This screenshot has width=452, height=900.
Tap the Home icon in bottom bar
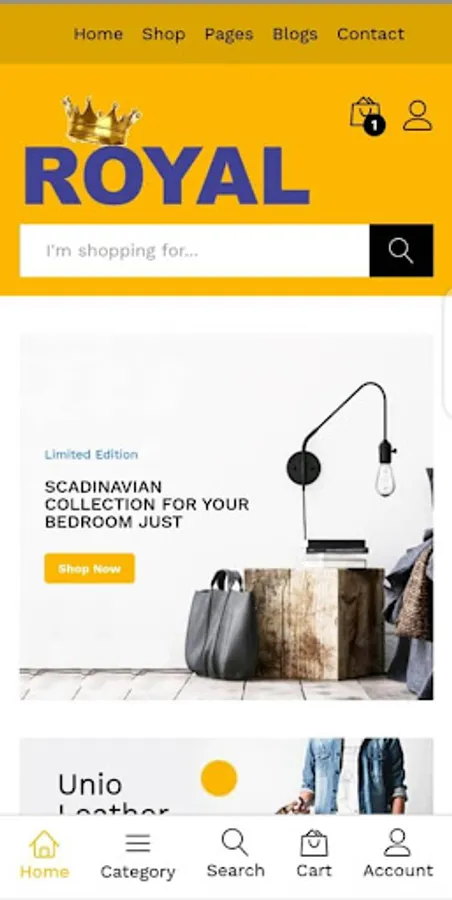pyautogui.click(x=44, y=844)
